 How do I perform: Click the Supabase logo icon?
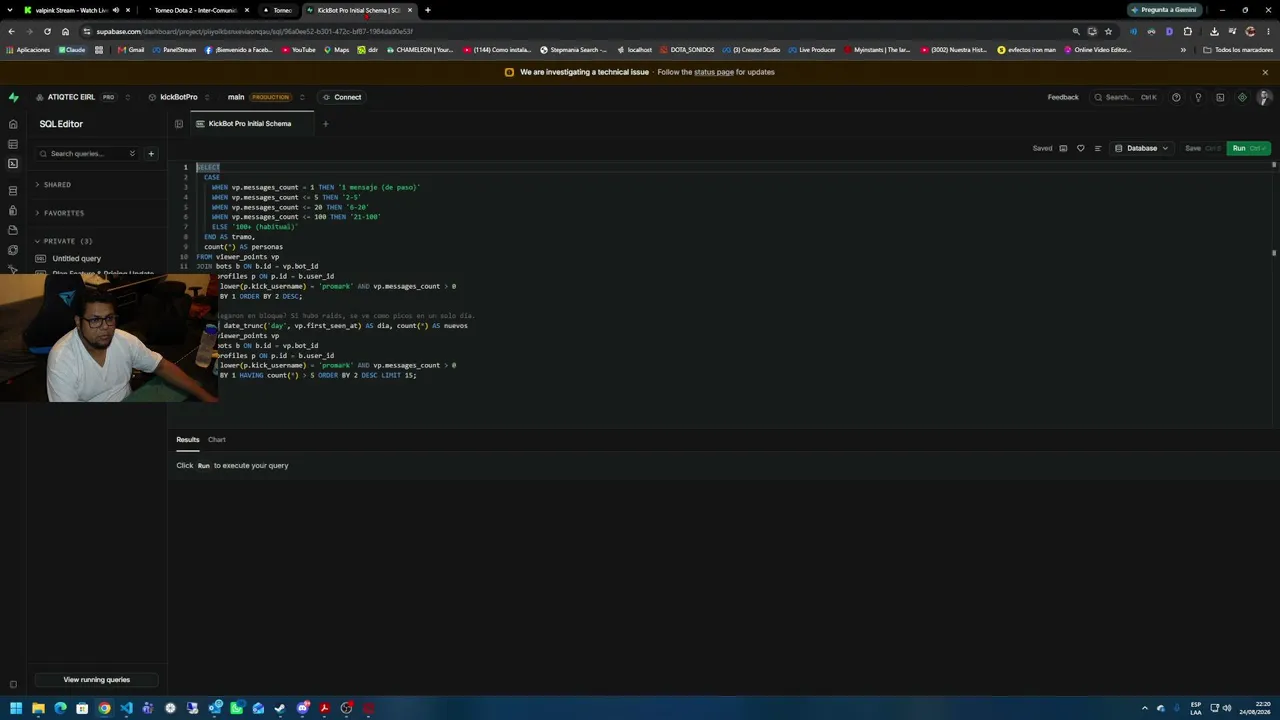pyautogui.click(x=13, y=97)
